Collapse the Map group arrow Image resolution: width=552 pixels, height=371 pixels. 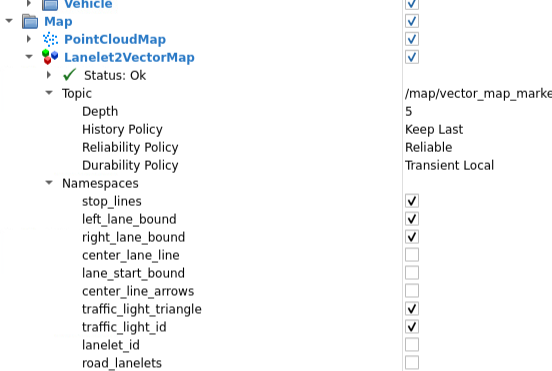(x=9, y=21)
